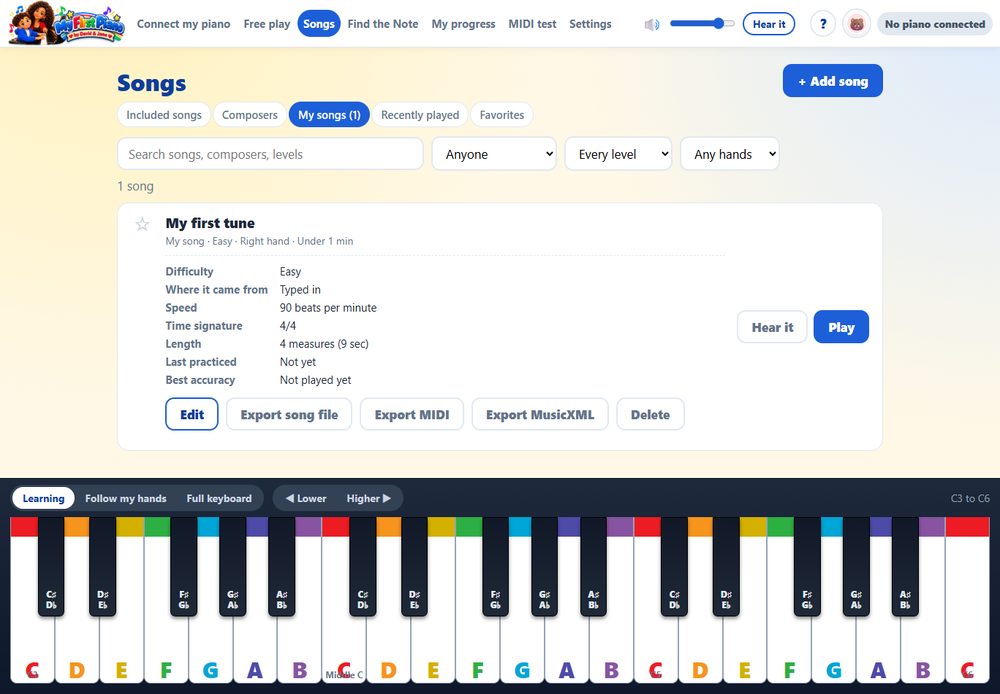The height and width of the screenshot is (694, 1000).
Task: Select Follow my hands mode
Action: click(126, 499)
